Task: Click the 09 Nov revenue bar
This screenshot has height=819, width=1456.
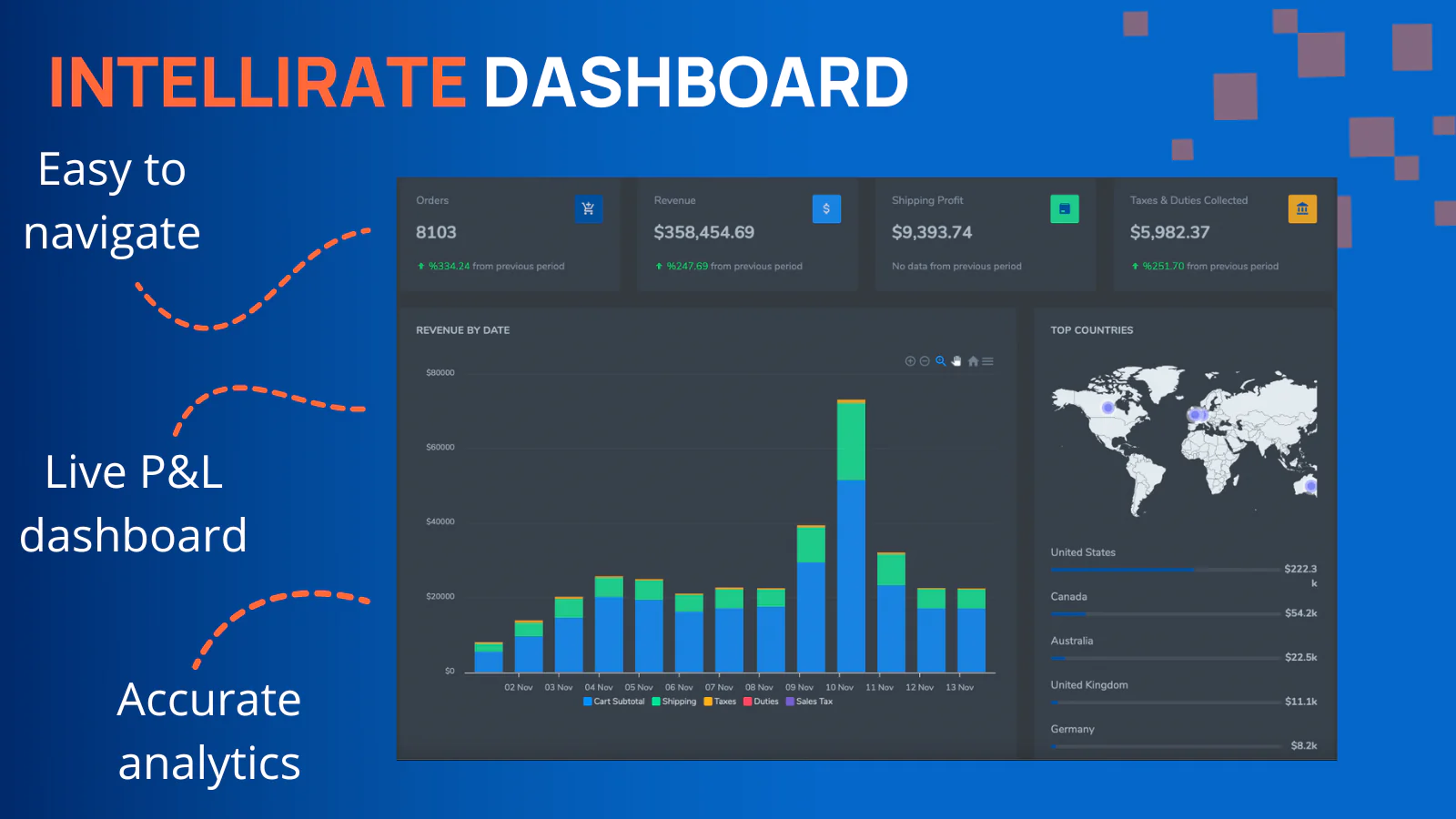Action: (811, 599)
